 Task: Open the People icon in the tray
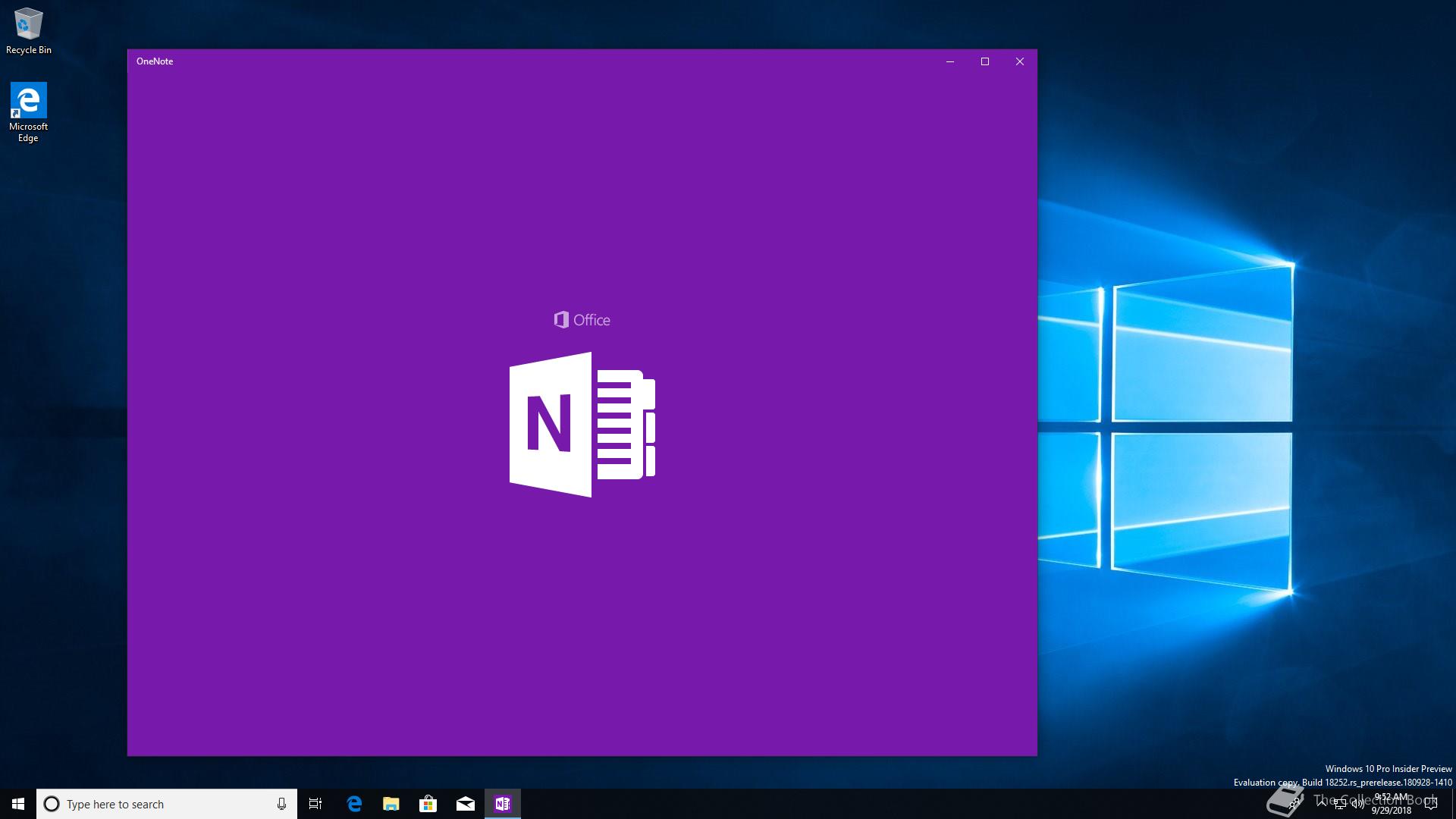coord(1294,803)
